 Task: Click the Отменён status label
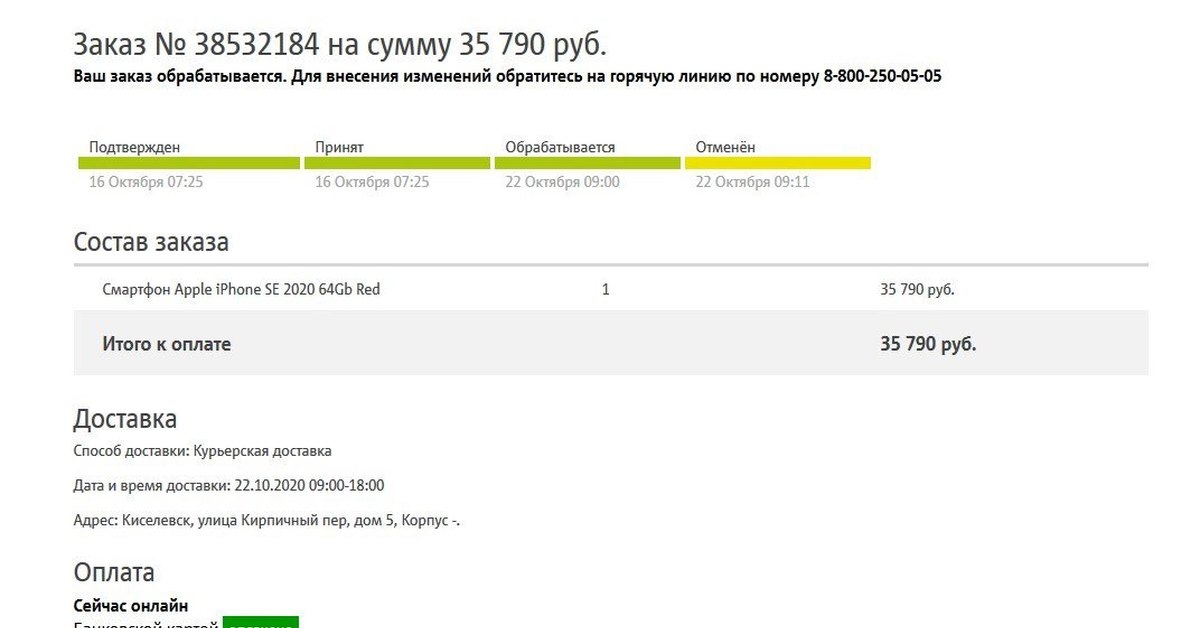726,147
